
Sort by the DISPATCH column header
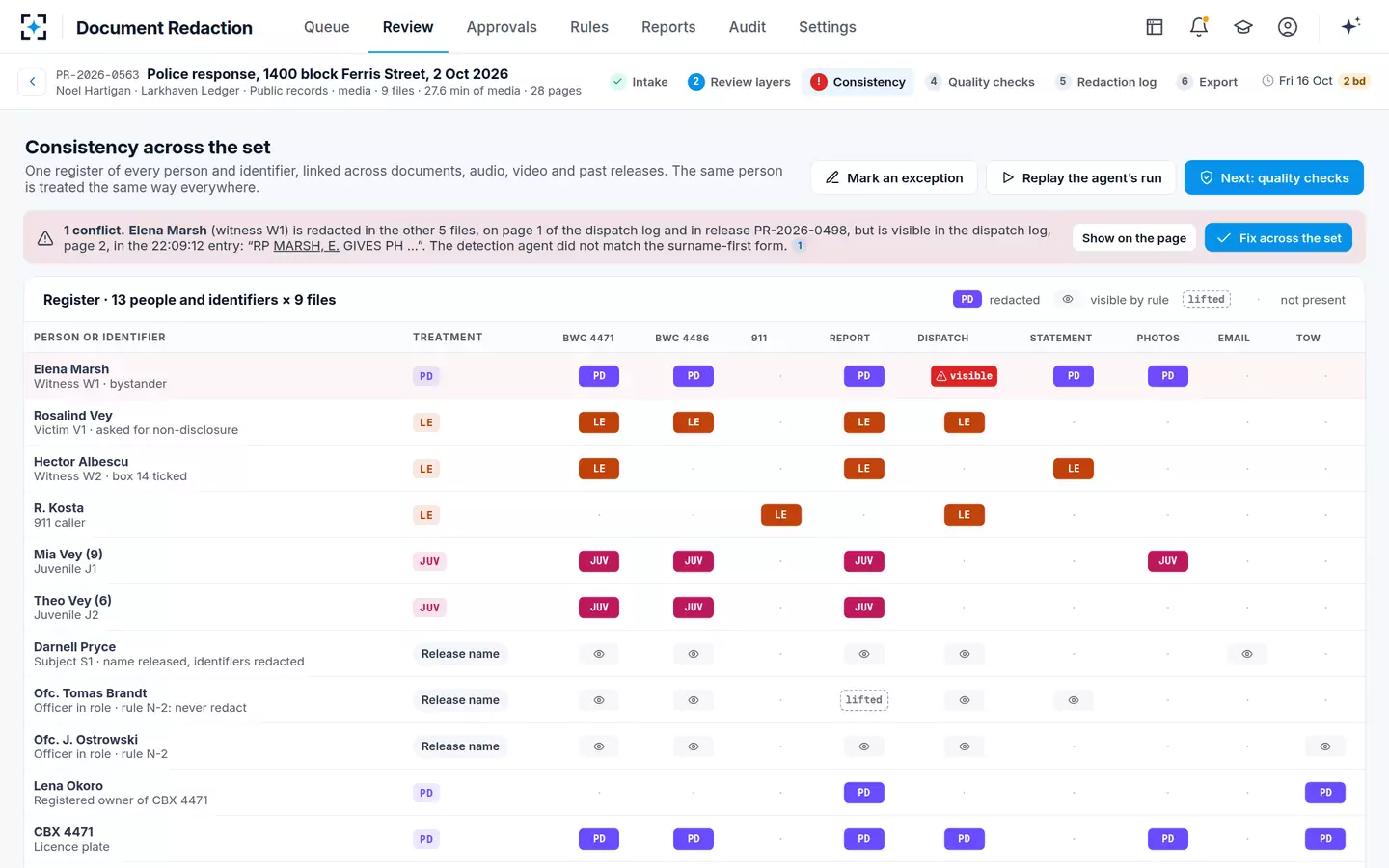click(x=942, y=339)
